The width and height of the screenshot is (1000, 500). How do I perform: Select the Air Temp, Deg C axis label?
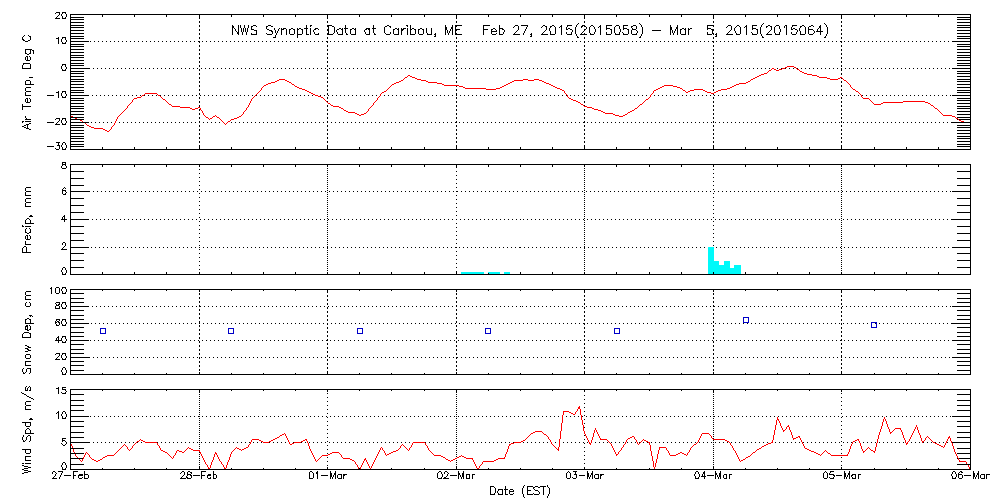tap(28, 82)
